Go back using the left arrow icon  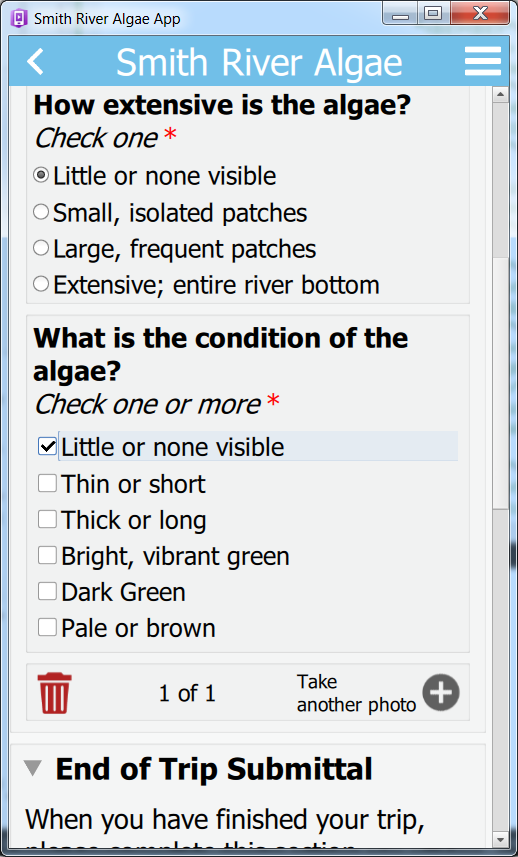(x=36, y=61)
